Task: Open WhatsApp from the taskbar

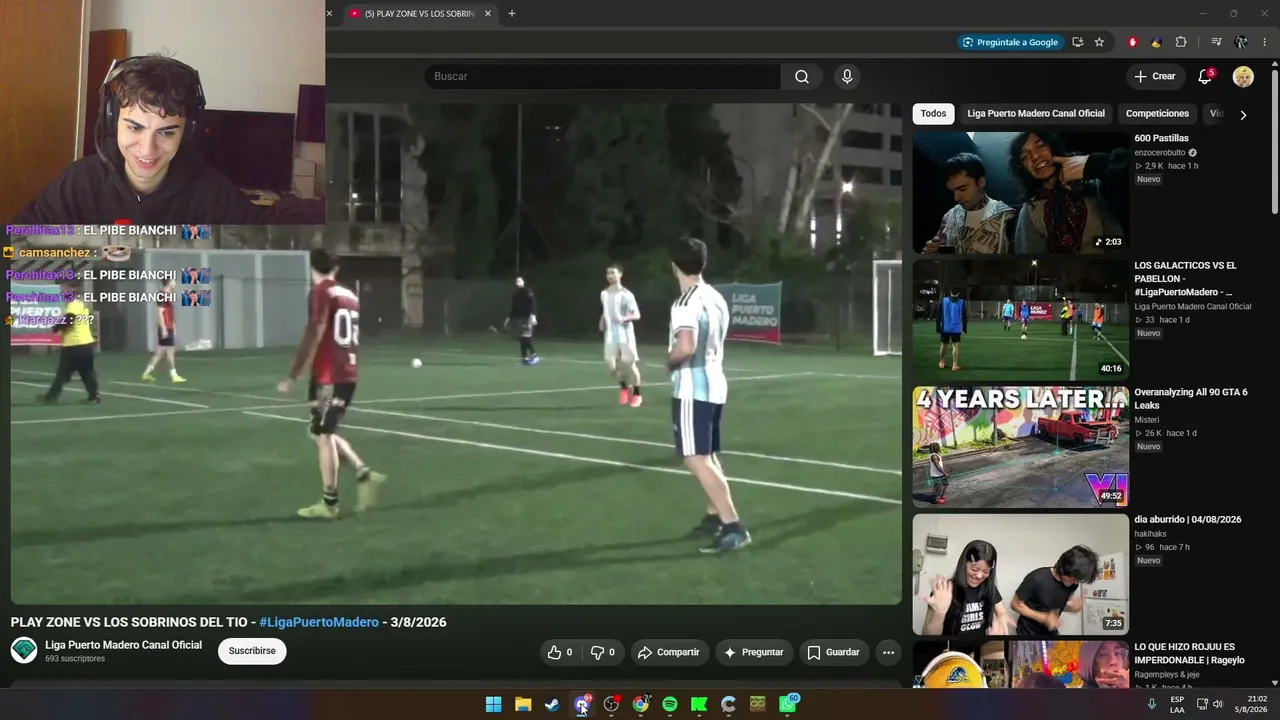Action: point(788,704)
